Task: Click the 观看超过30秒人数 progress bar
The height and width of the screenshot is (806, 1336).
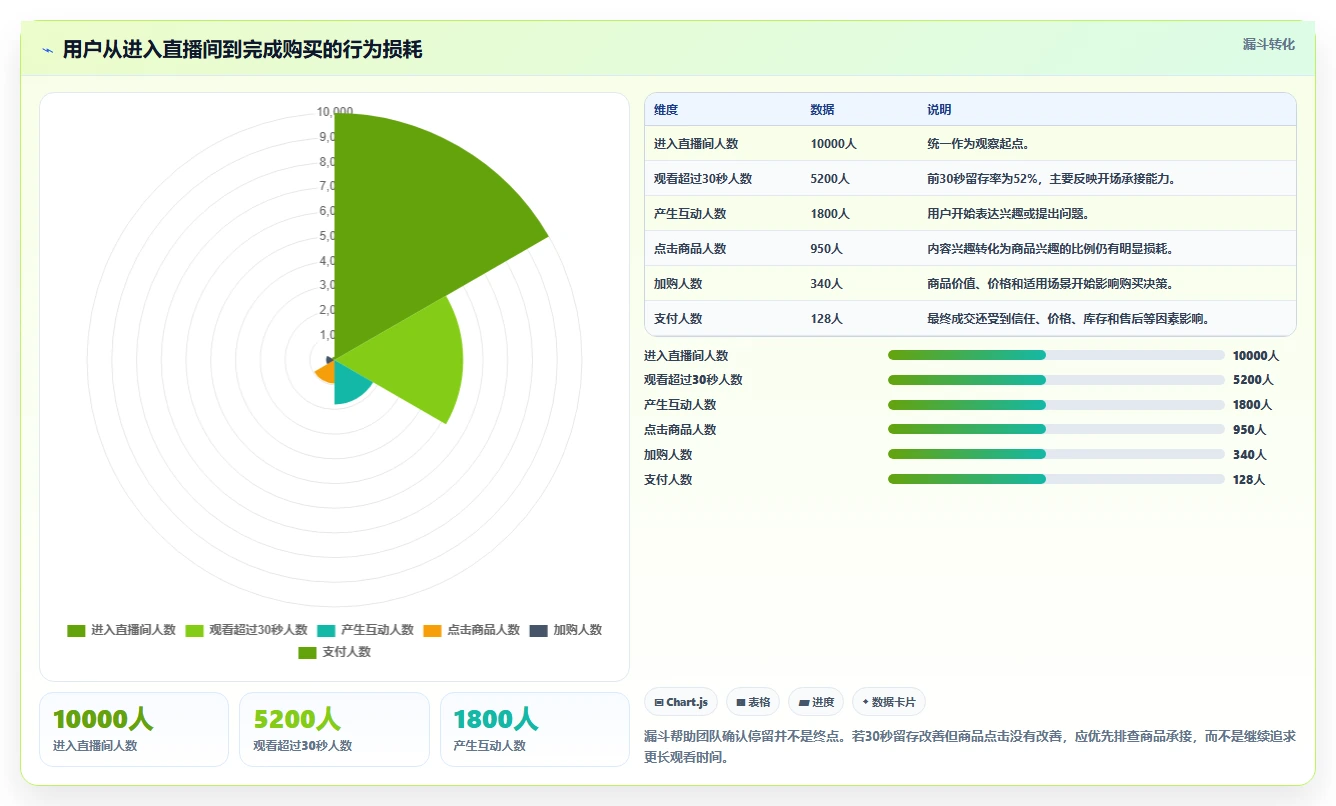Action: coord(1056,380)
